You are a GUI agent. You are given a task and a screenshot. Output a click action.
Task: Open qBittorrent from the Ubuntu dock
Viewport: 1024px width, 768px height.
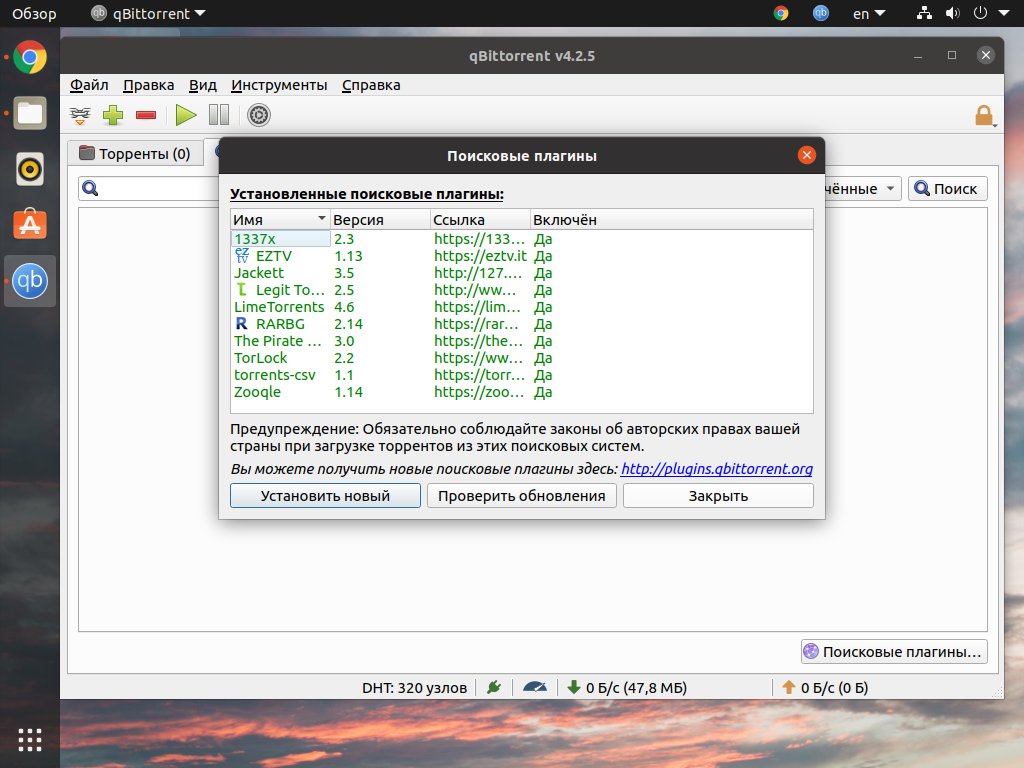(x=30, y=281)
